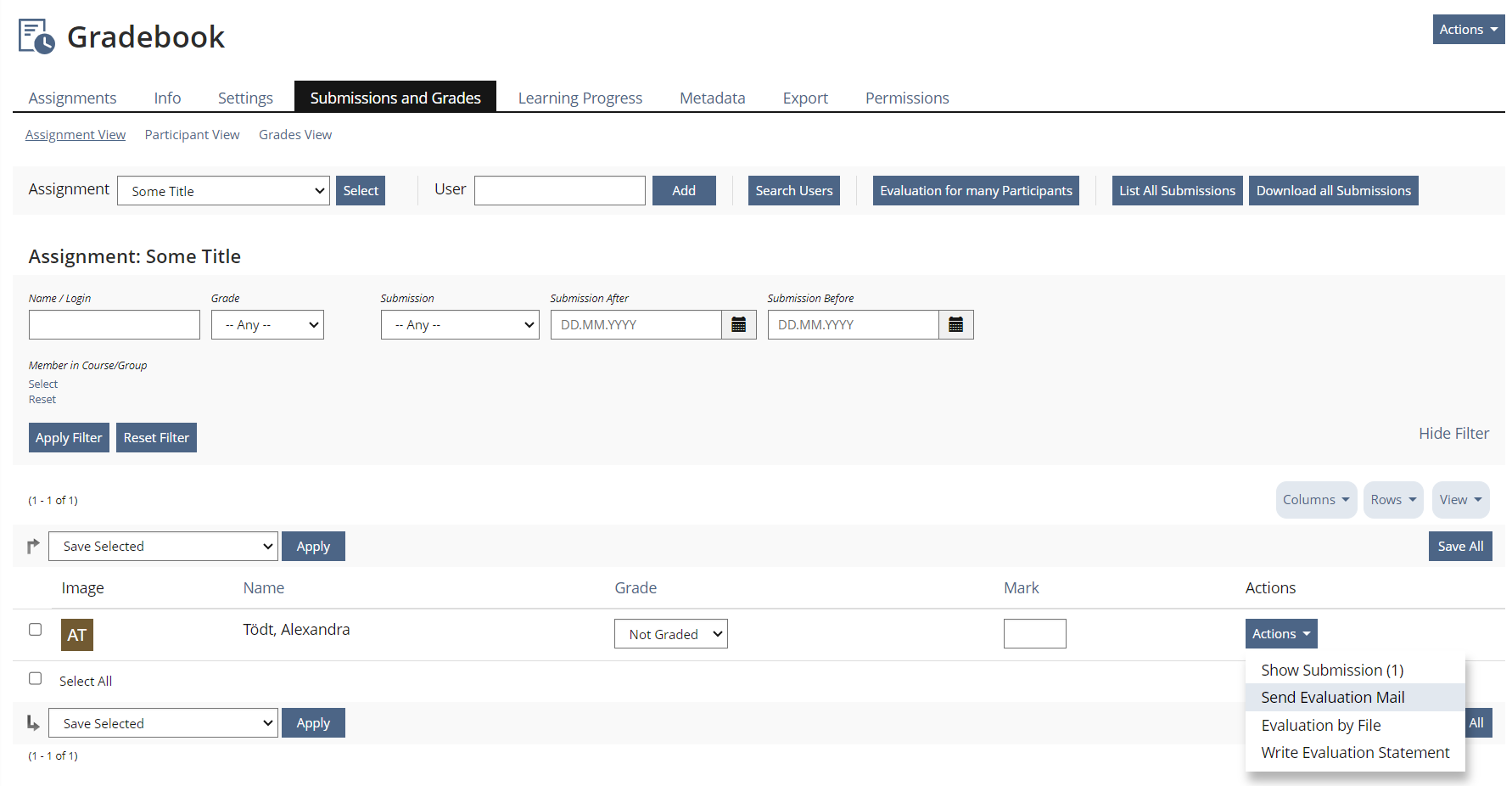The height and width of the screenshot is (786, 1512).
Task: Tick the checkbox for Tödt, Alexandra
Action: [36, 630]
